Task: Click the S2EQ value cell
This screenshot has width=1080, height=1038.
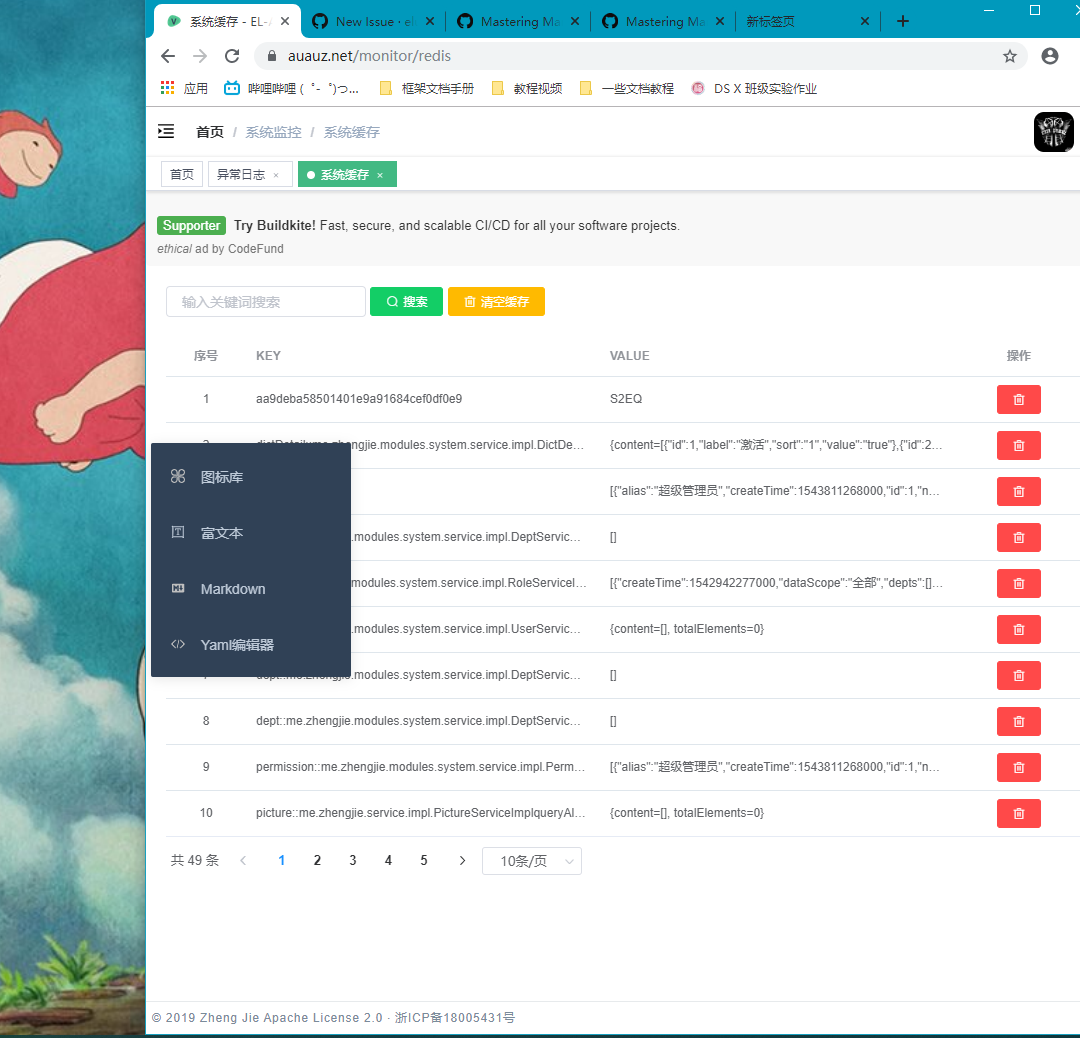Action: coord(625,399)
